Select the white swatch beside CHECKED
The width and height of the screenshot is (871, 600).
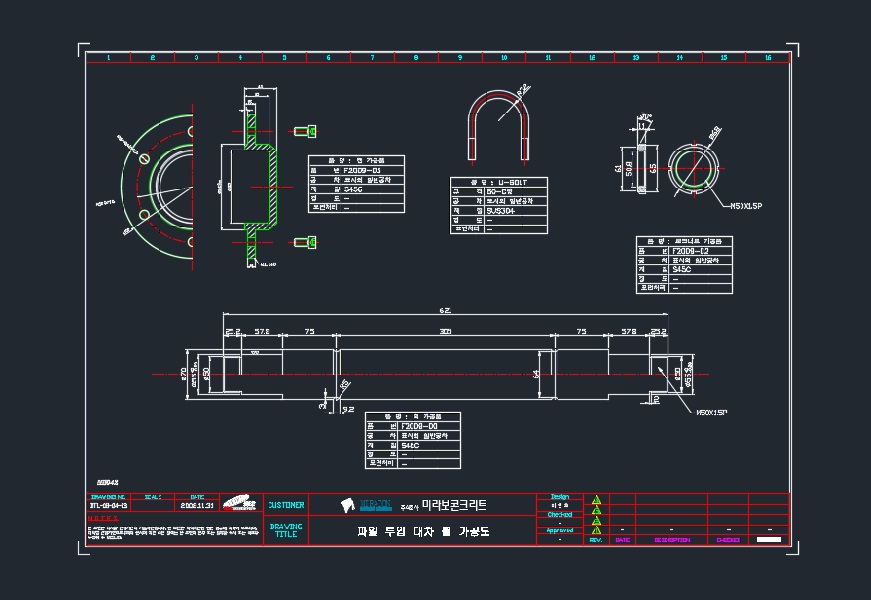769,539
